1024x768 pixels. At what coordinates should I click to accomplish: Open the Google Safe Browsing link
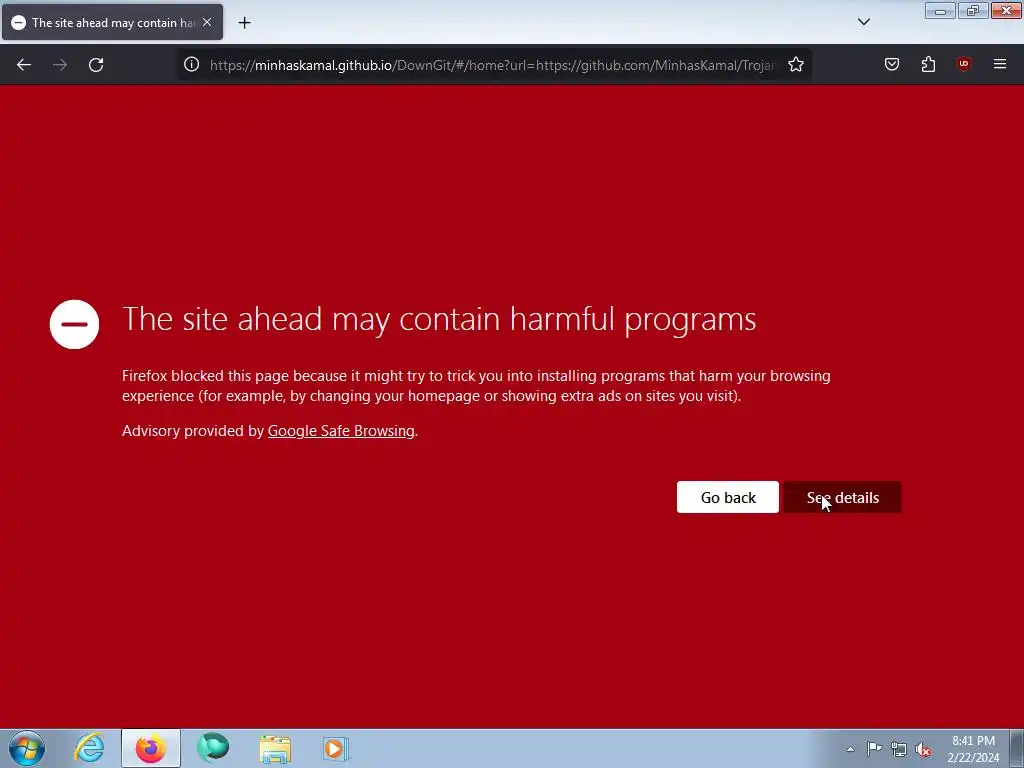tap(341, 431)
